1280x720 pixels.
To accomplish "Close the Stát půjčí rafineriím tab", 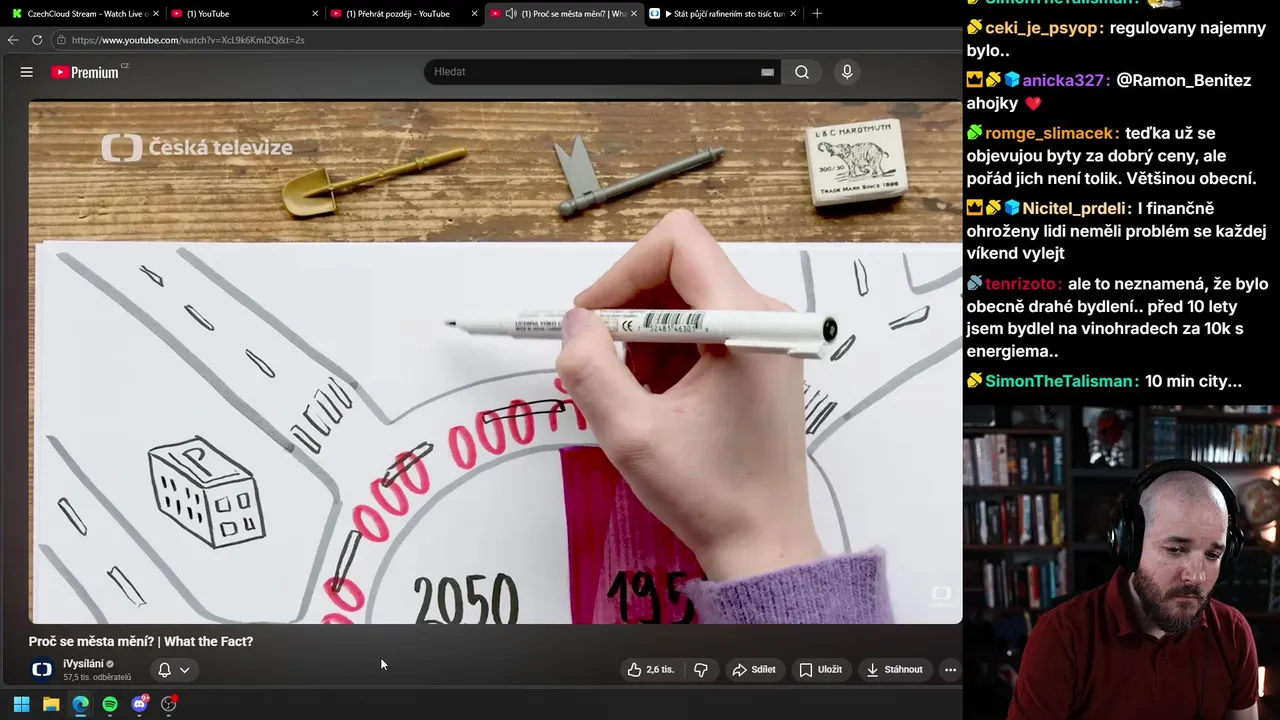I will click(793, 14).
